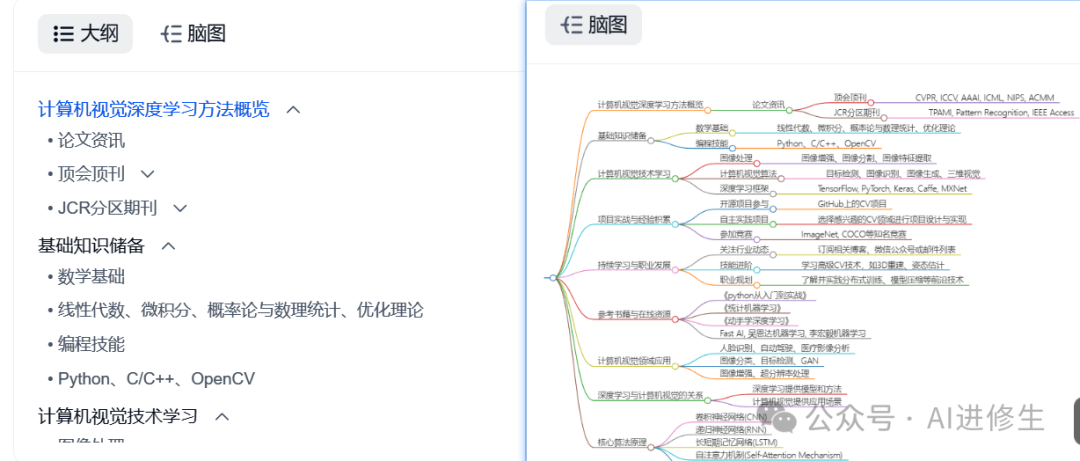Toggle collapse circle after 参考书籍与在线资源 node
Image resolution: width=1080 pixels, height=461 pixels.
(x=675, y=319)
